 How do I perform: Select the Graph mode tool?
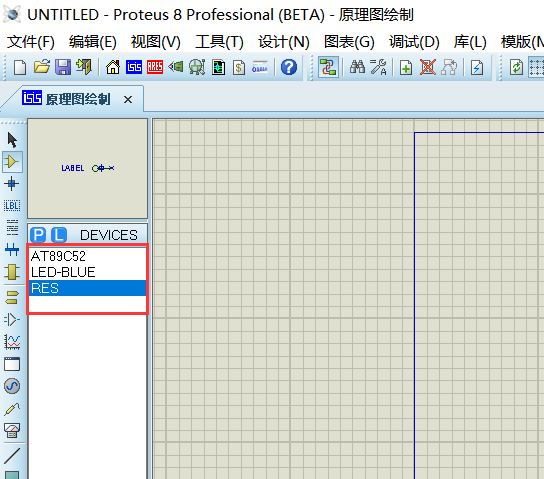pyautogui.click(x=12, y=342)
